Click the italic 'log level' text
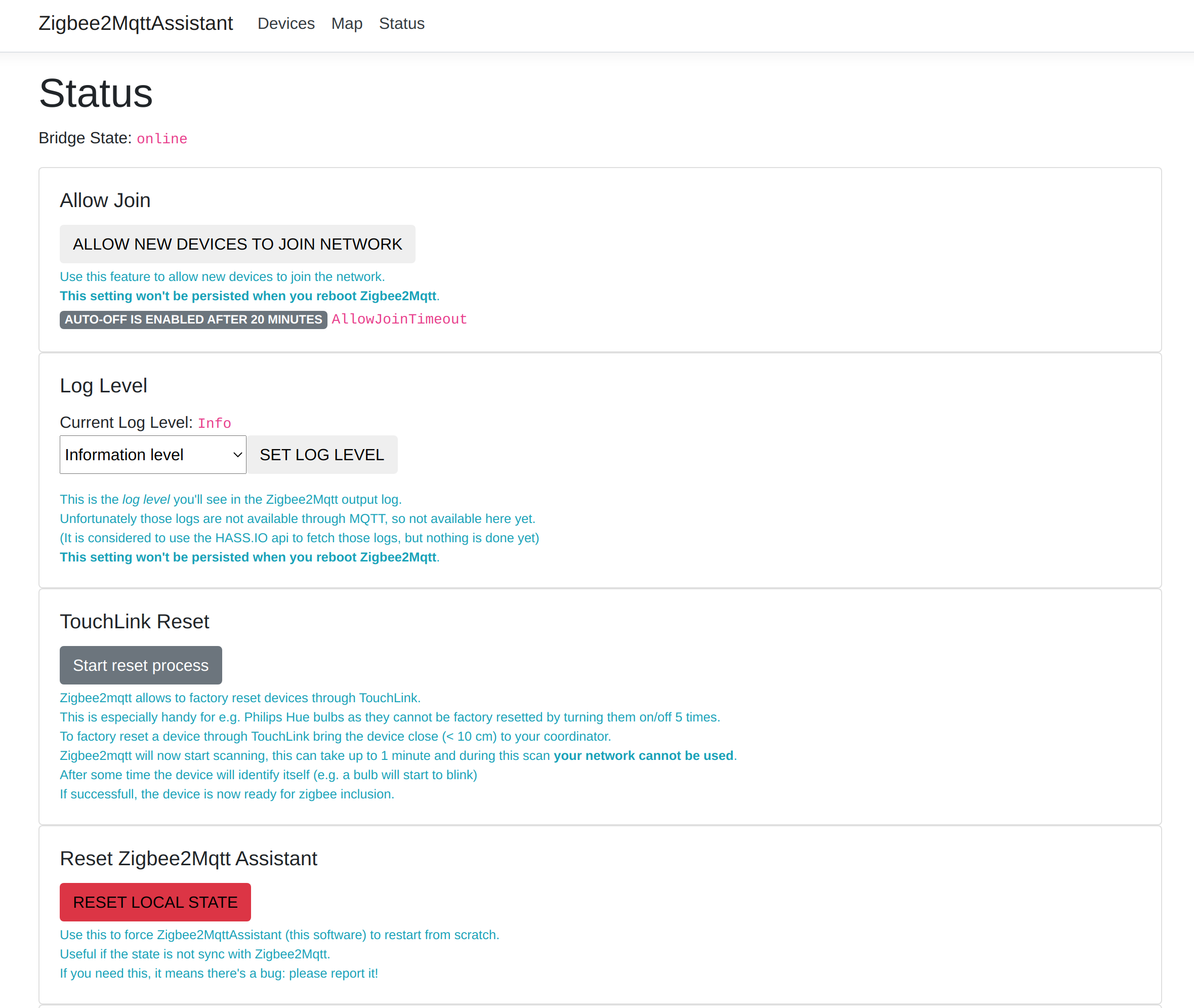Image resolution: width=1194 pixels, height=1008 pixels. pos(146,499)
